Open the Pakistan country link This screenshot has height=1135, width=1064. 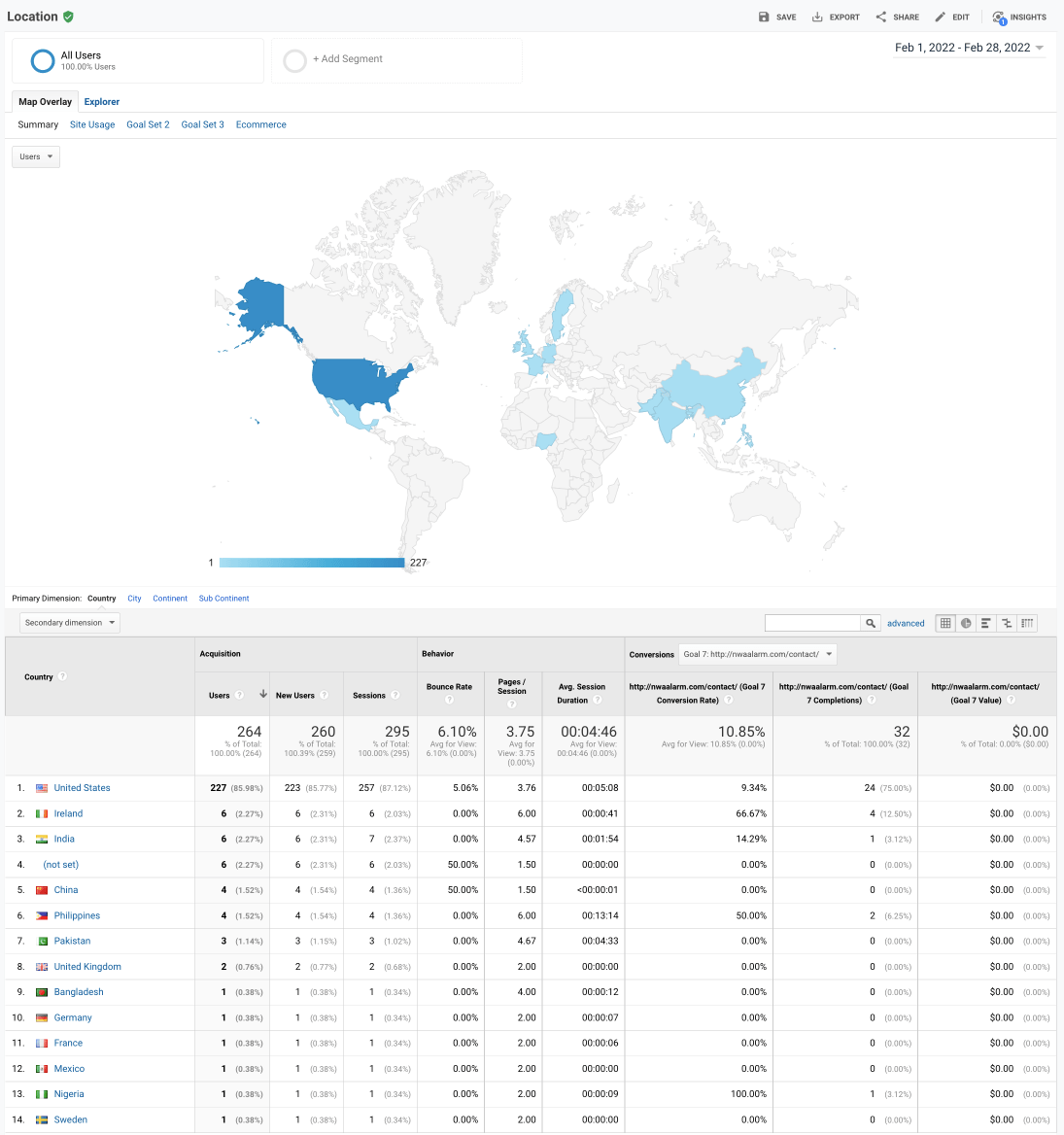pos(72,941)
